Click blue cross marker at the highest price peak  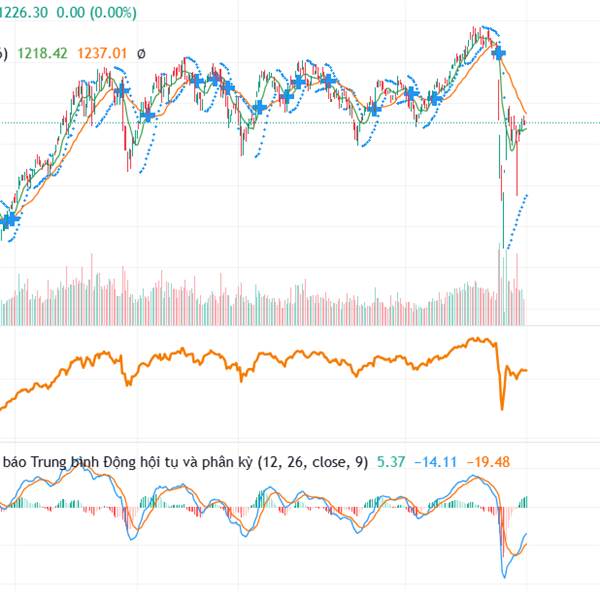click(498, 53)
